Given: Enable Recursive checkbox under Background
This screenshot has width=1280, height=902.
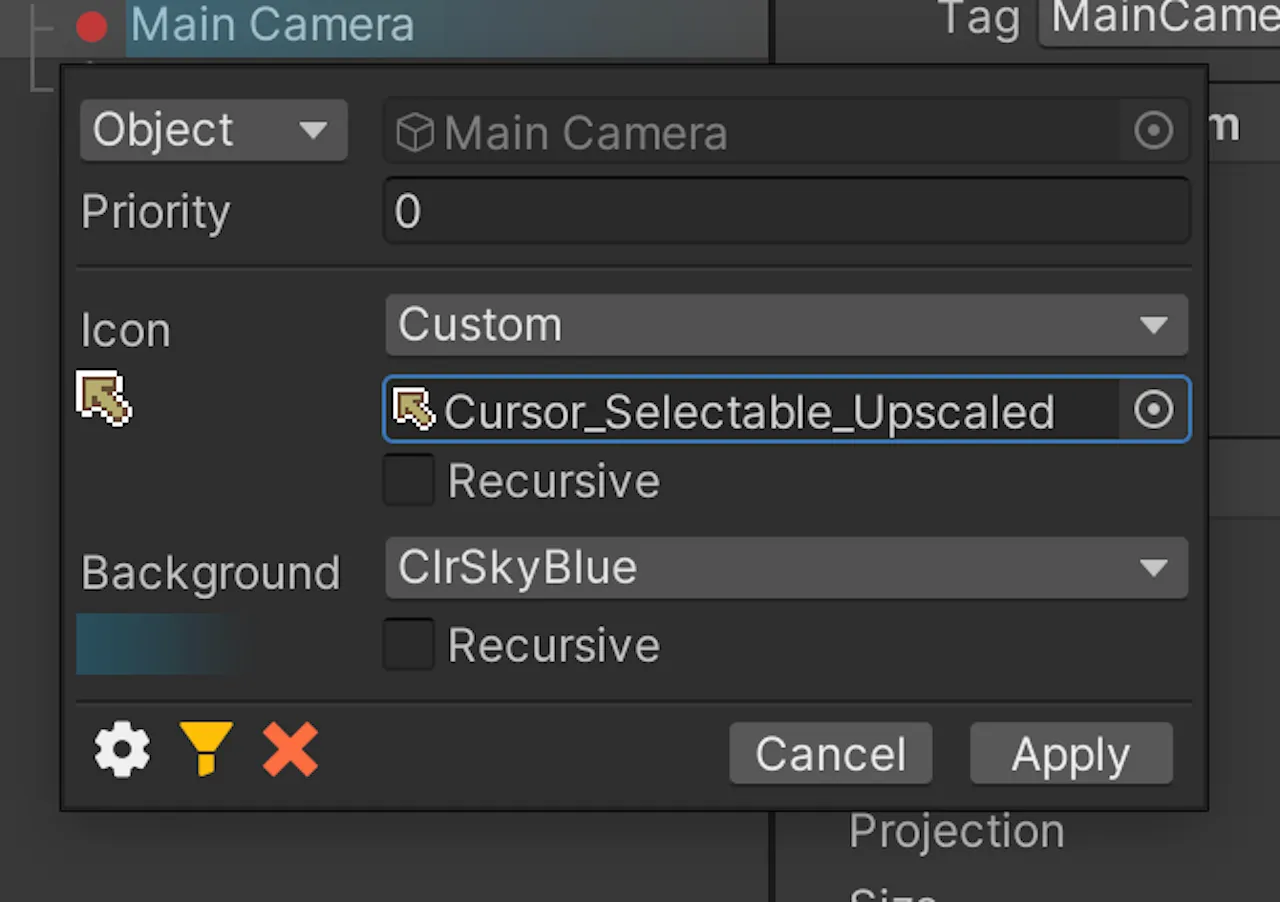Looking at the screenshot, I should 409,644.
